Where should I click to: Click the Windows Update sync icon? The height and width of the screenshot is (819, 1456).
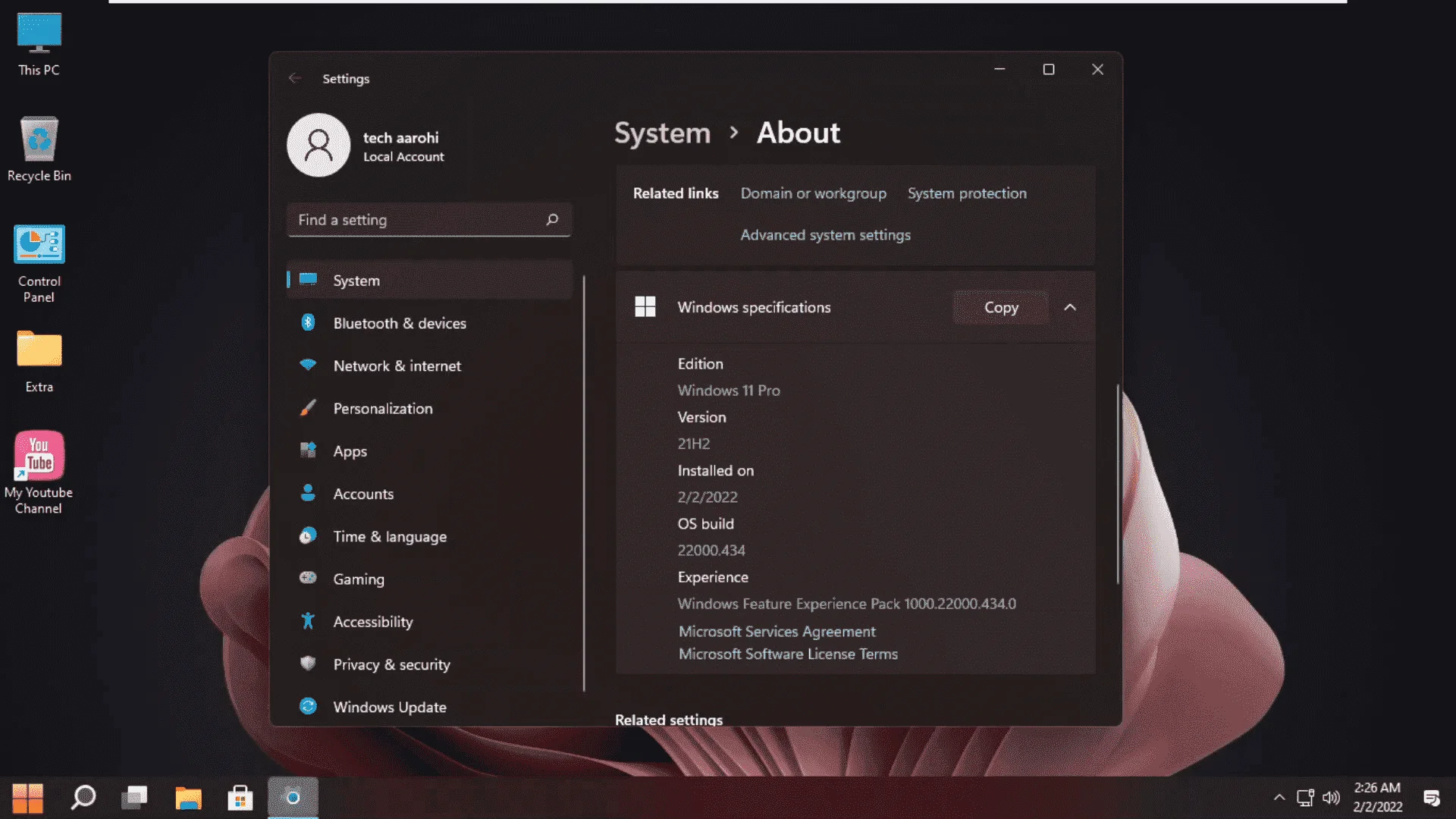tap(308, 706)
